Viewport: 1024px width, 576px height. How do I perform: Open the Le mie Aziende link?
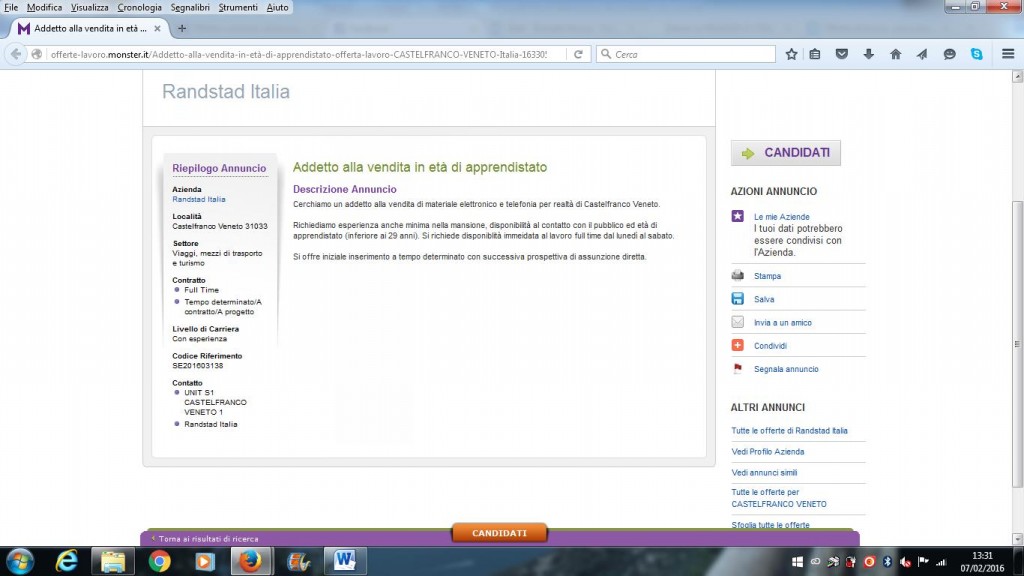pos(781,217)
